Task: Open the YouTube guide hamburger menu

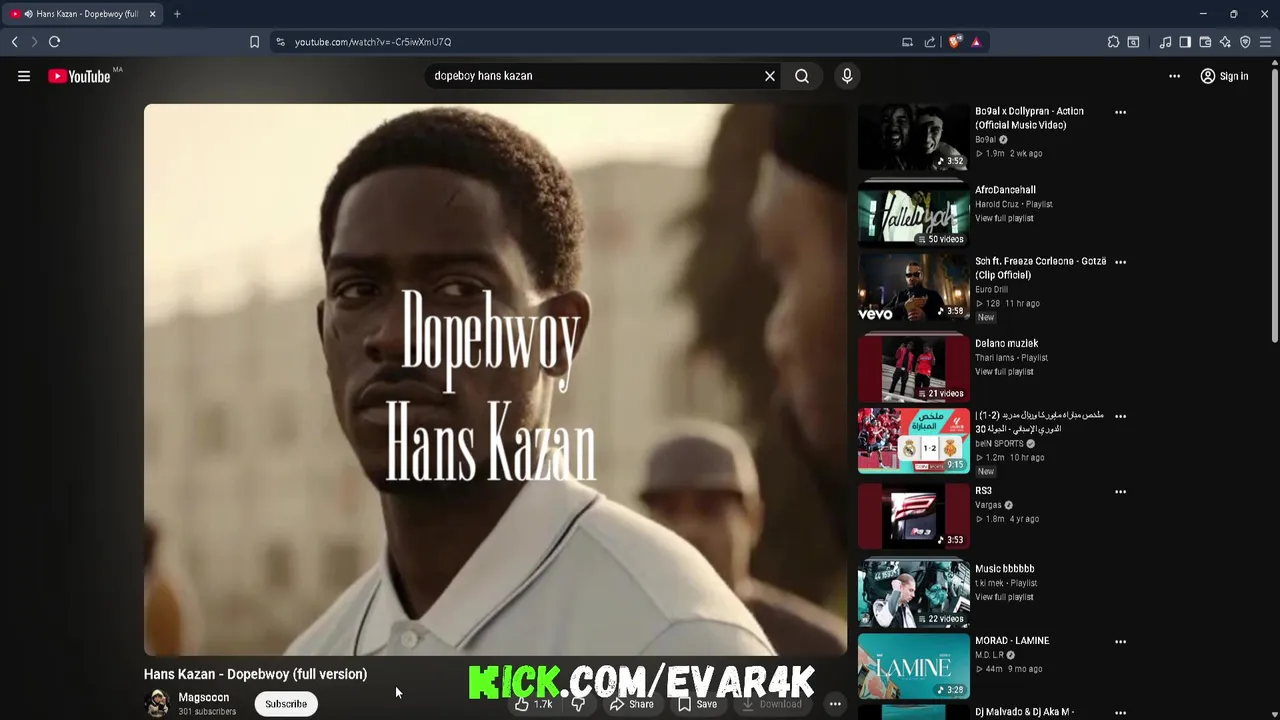Action: click(x=24, y=76)
